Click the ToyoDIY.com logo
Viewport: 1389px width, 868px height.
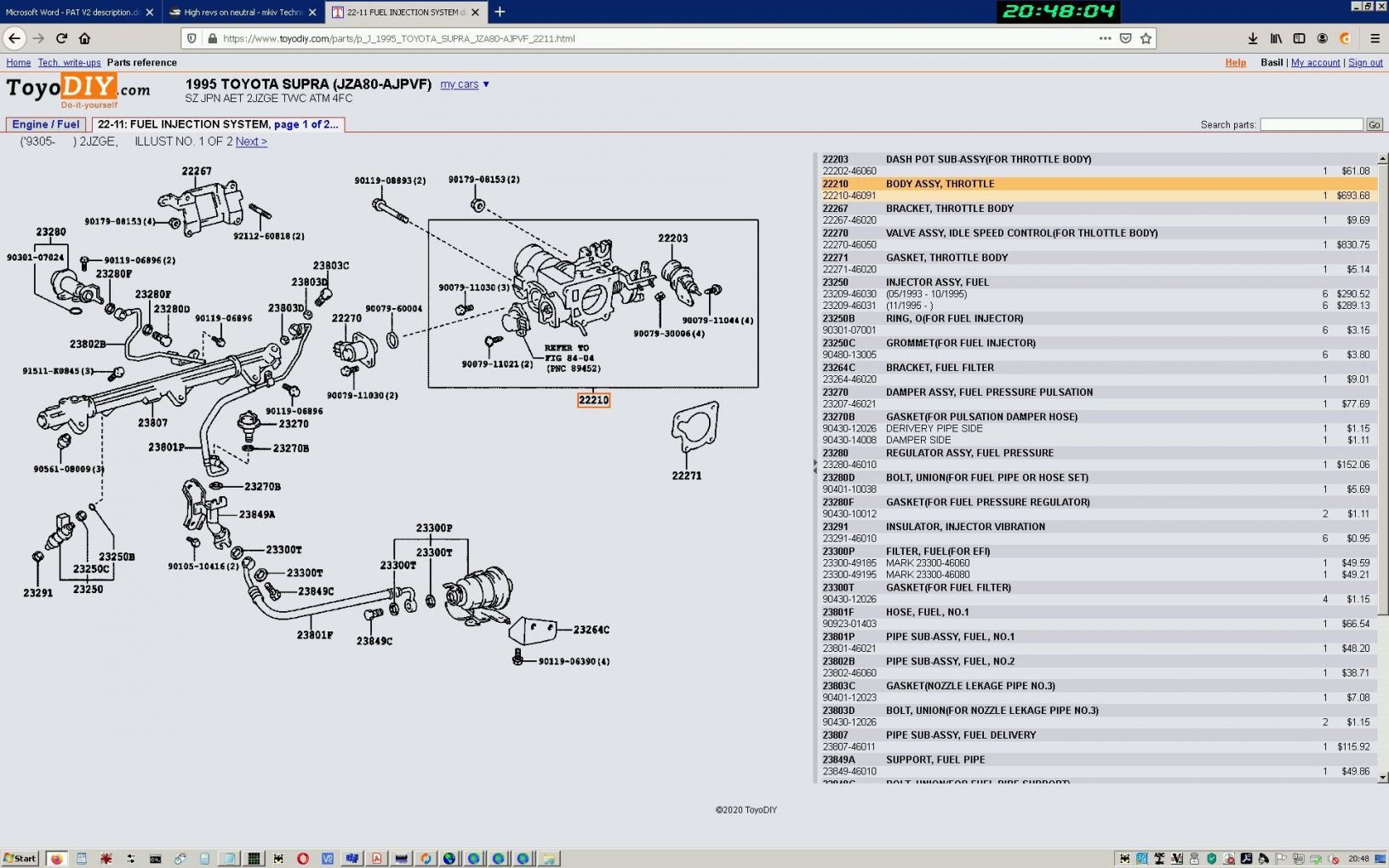(x=78, y=91)
